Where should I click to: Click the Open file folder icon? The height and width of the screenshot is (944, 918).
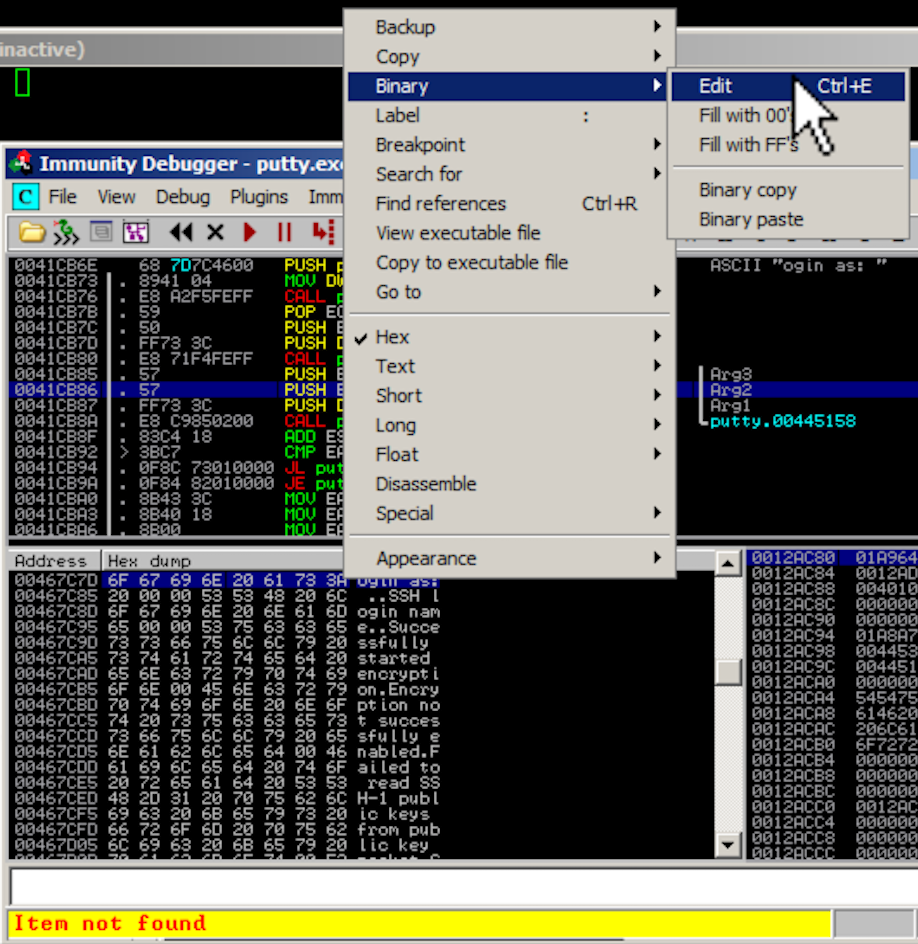coord(32,232)
